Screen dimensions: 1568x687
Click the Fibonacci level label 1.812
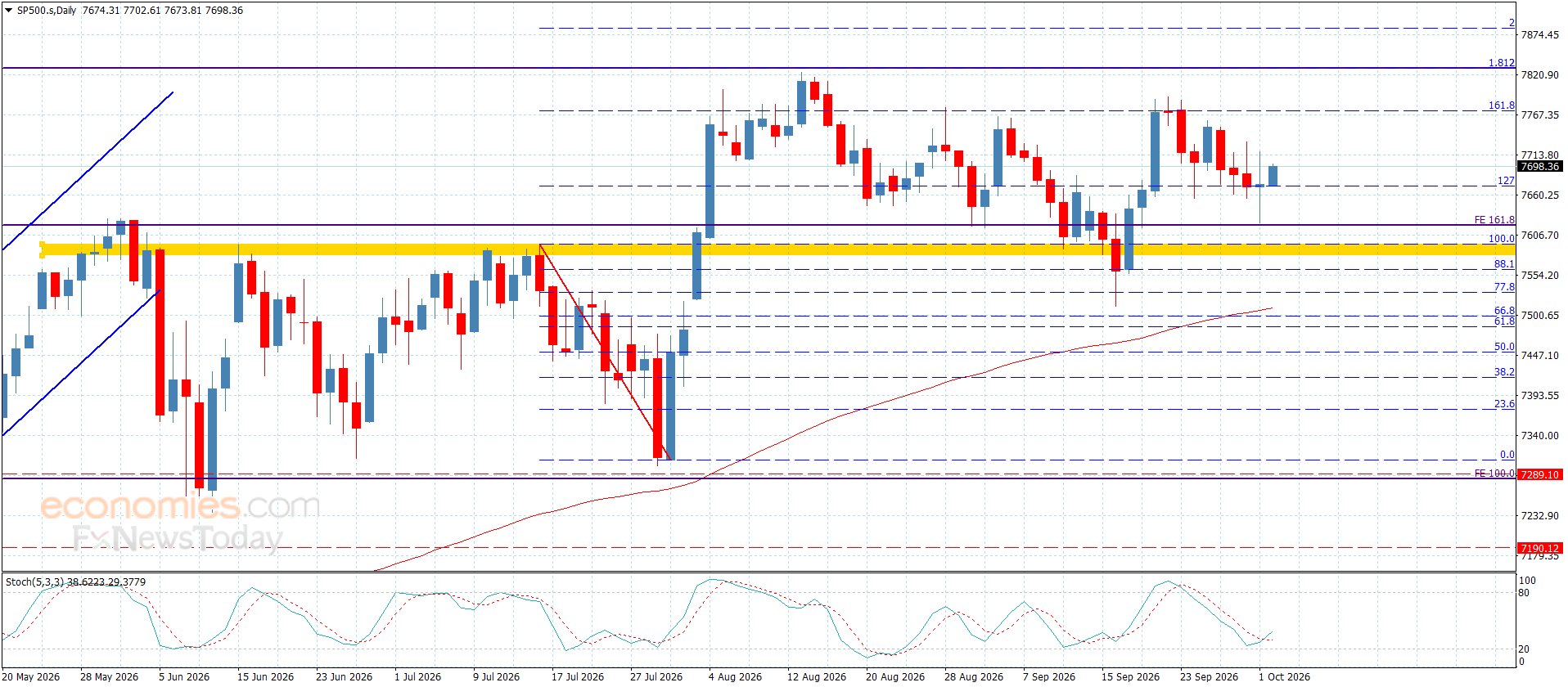1501,62
